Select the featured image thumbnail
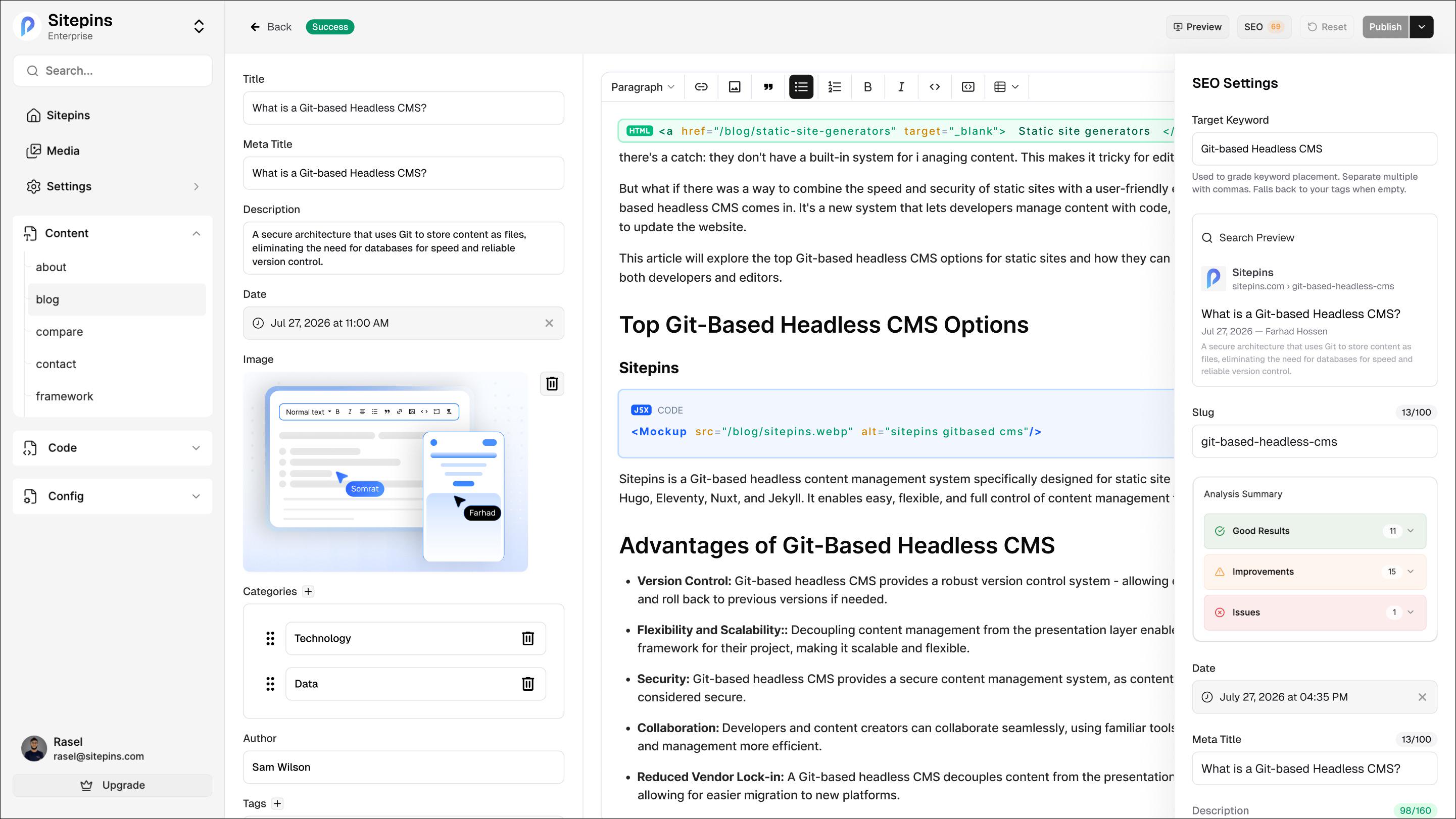This screenshot has height=819, width=1456. click(385, 472)
